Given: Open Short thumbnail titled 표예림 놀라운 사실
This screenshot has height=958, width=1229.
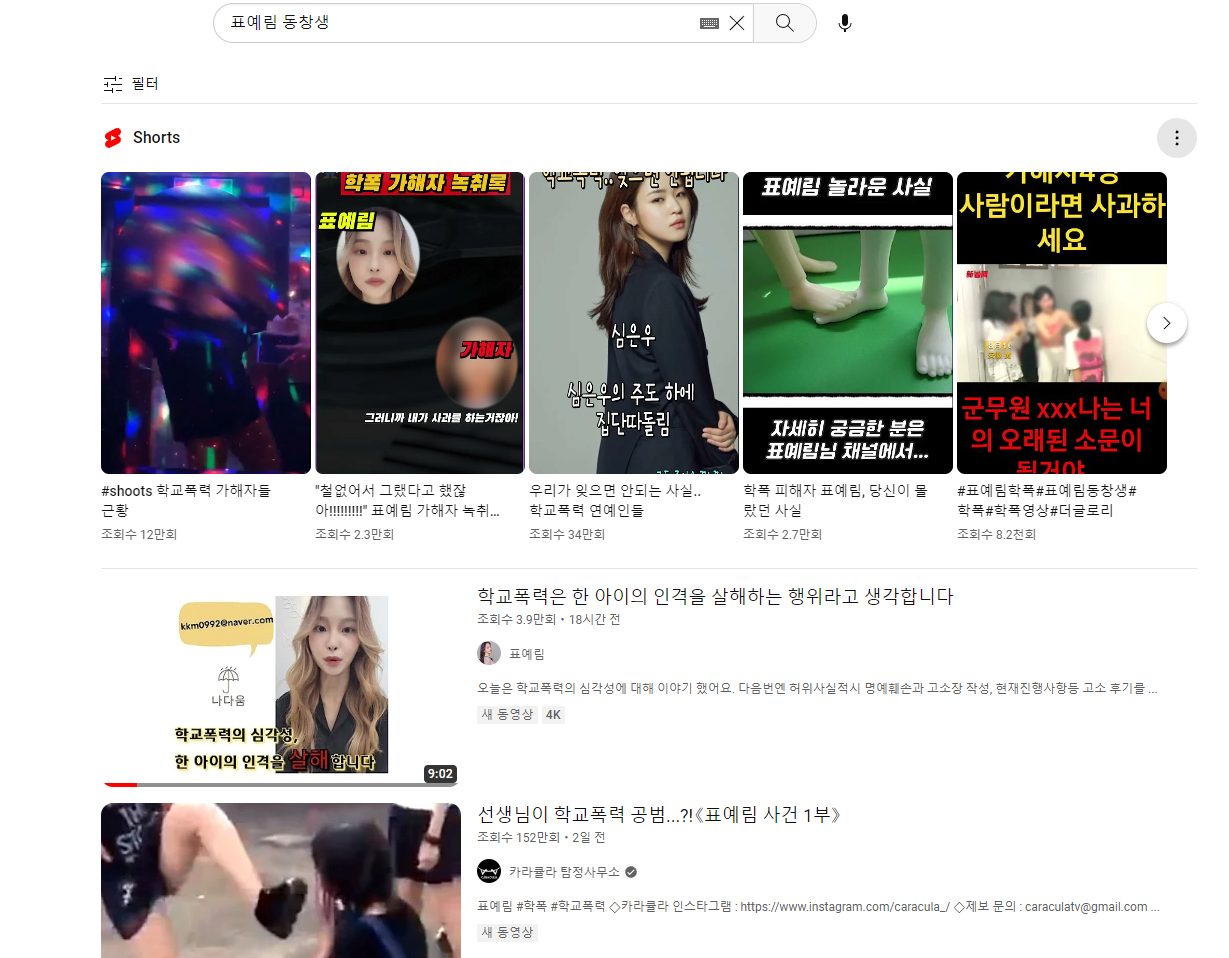Looking at the screenshot, I should coord(848,323).
